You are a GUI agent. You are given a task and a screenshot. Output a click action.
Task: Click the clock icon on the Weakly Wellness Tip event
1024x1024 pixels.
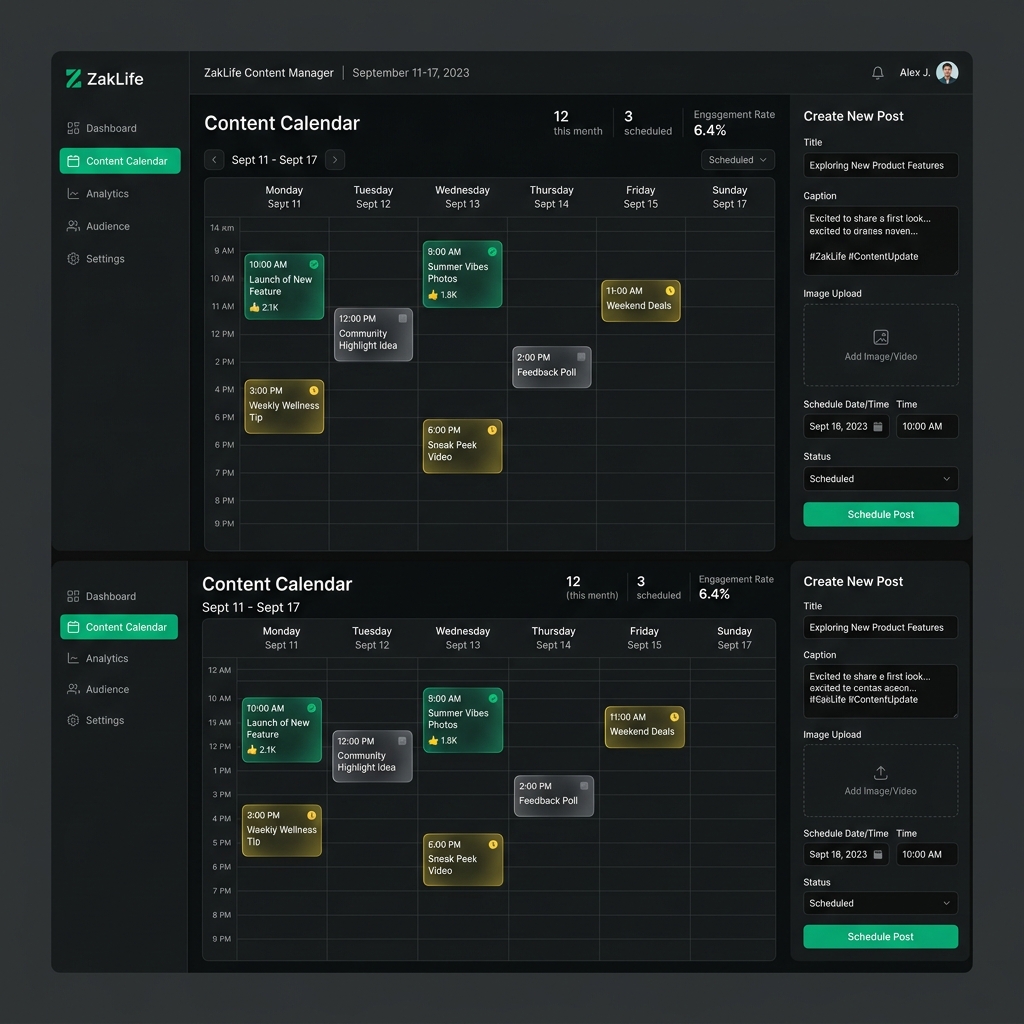click(314, 391)
